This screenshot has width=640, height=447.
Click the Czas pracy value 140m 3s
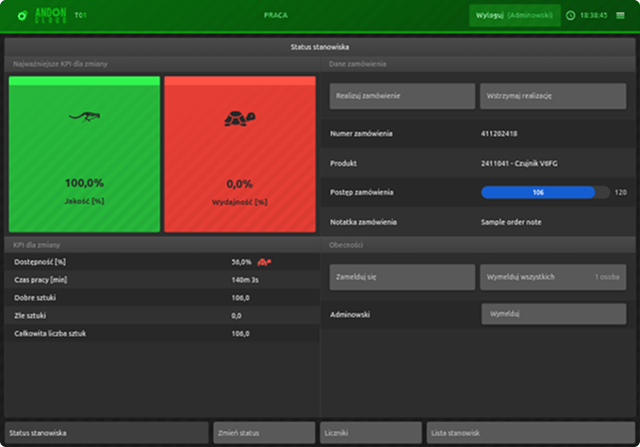tap(245, 280)
